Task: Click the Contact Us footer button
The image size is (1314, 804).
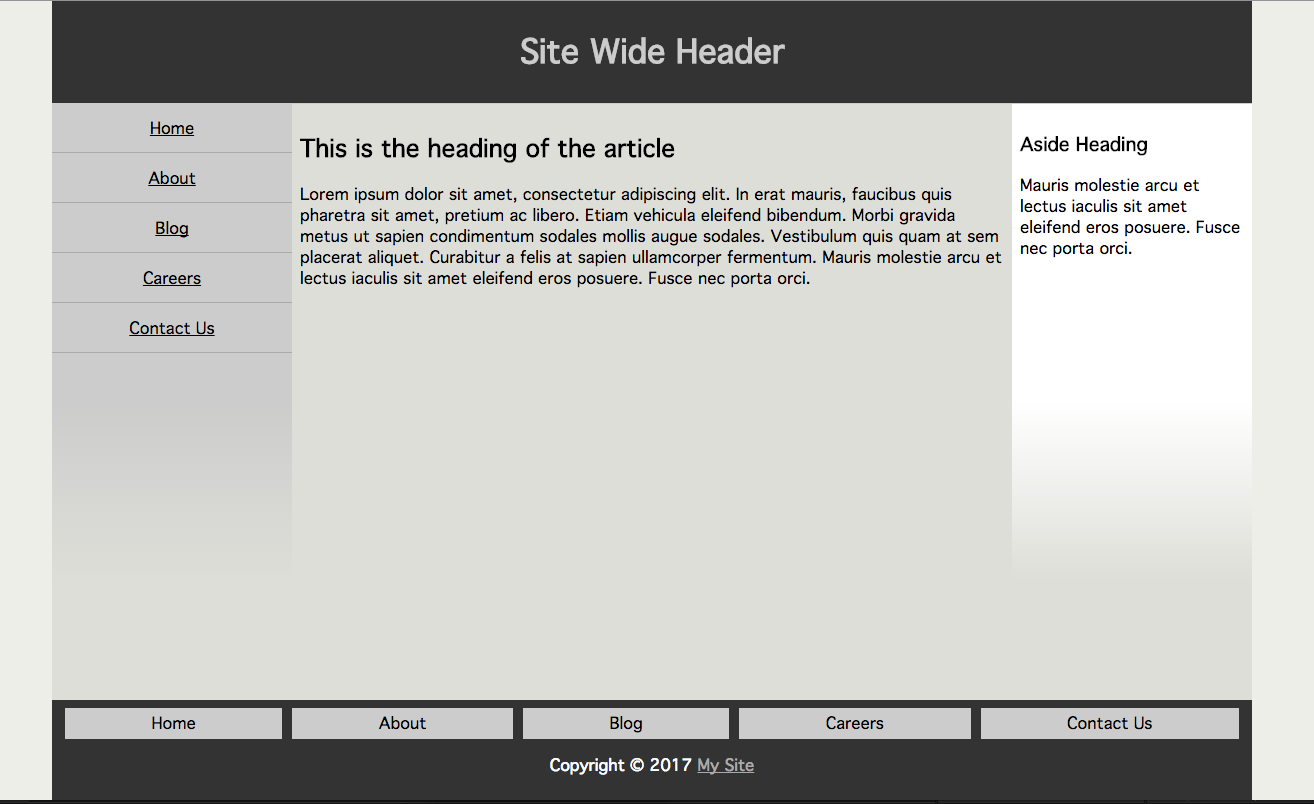Action: 1109,722
